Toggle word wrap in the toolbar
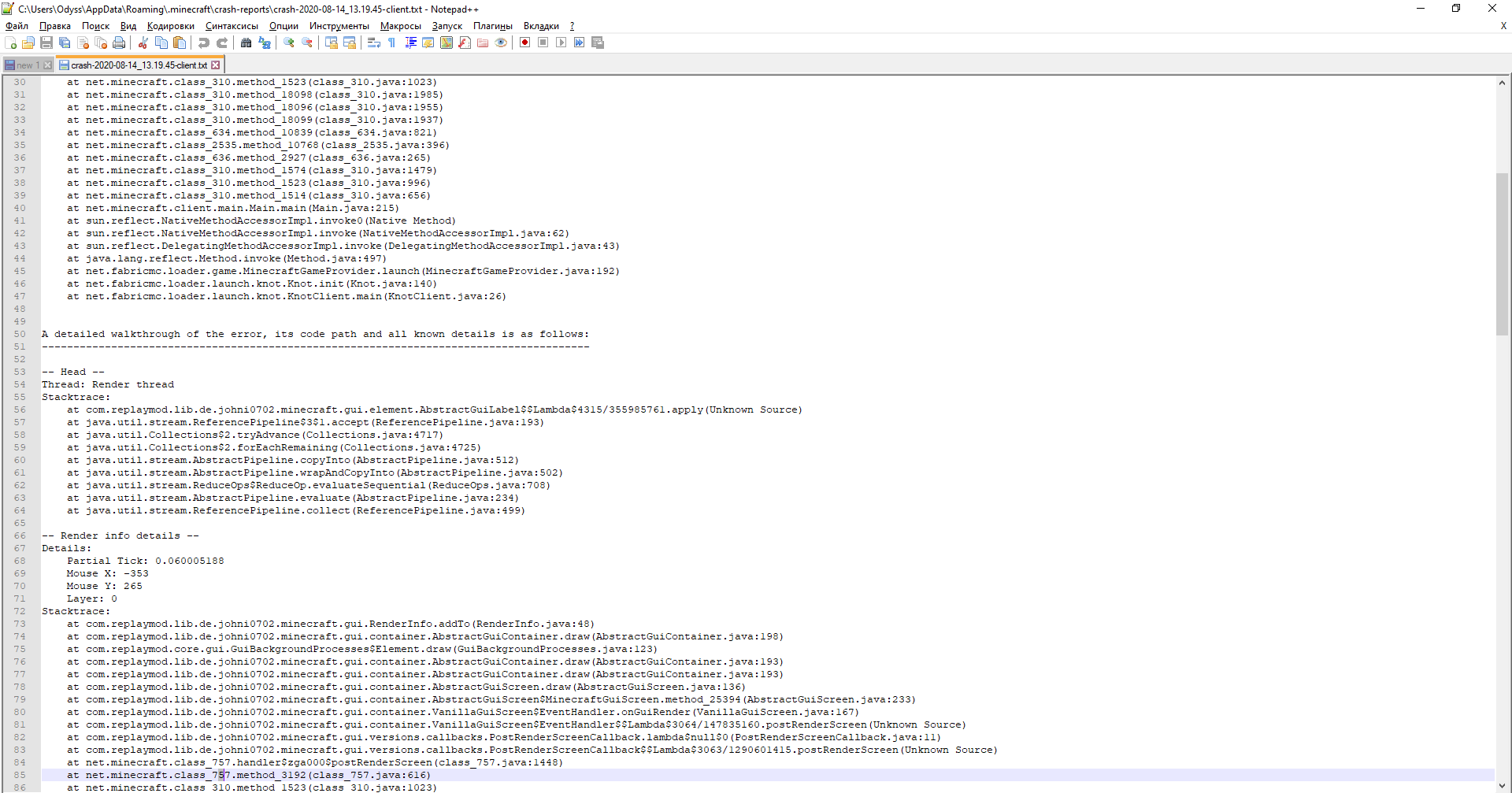 click(x=374, y=43)
